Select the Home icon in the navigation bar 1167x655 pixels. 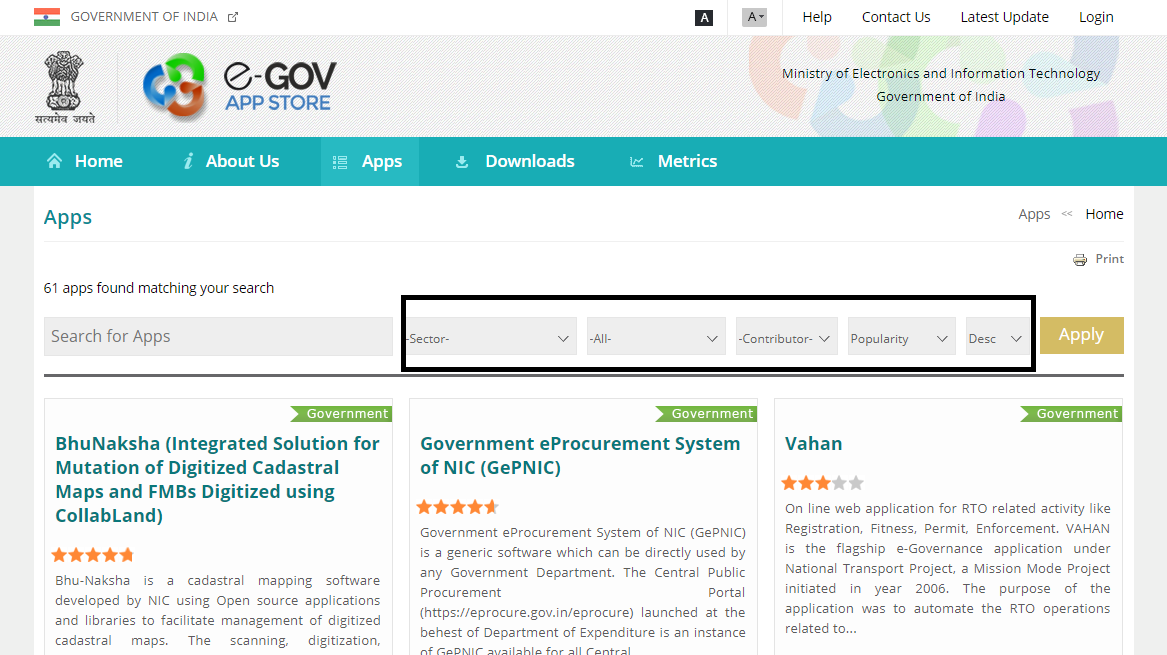(56, 160)
